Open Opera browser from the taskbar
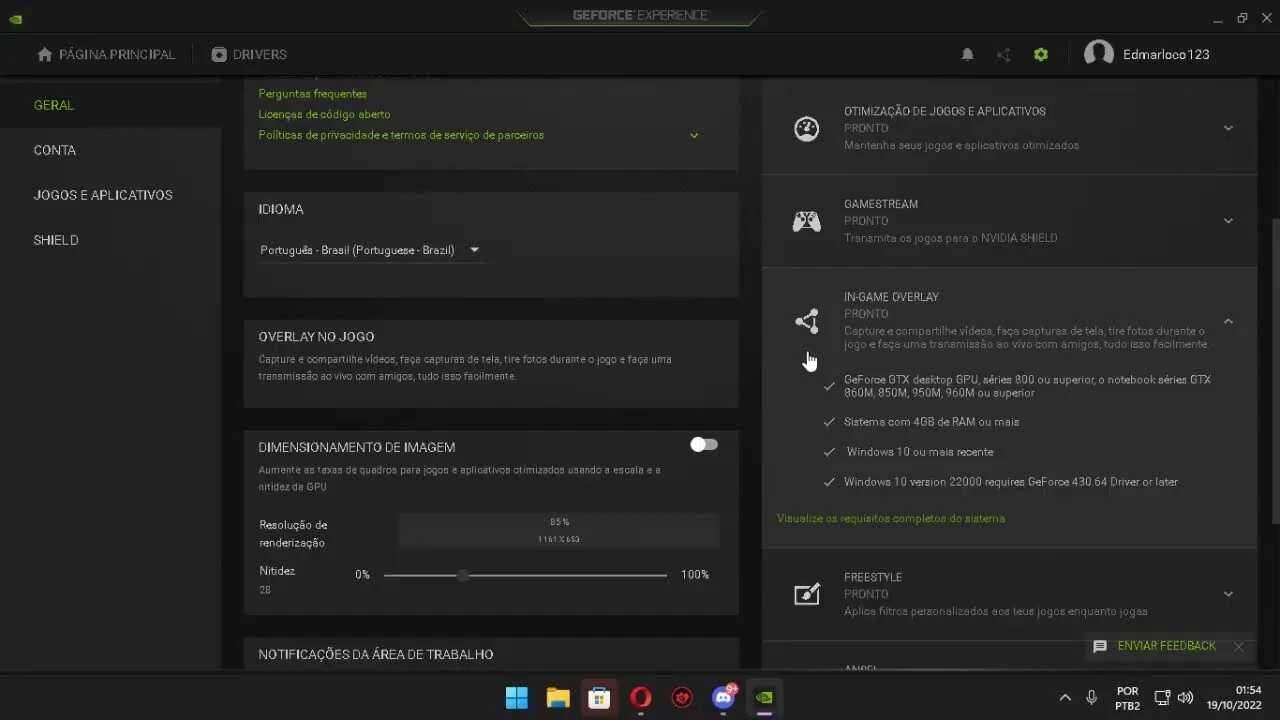The image size is (1280, 720). tap(641, 697)
